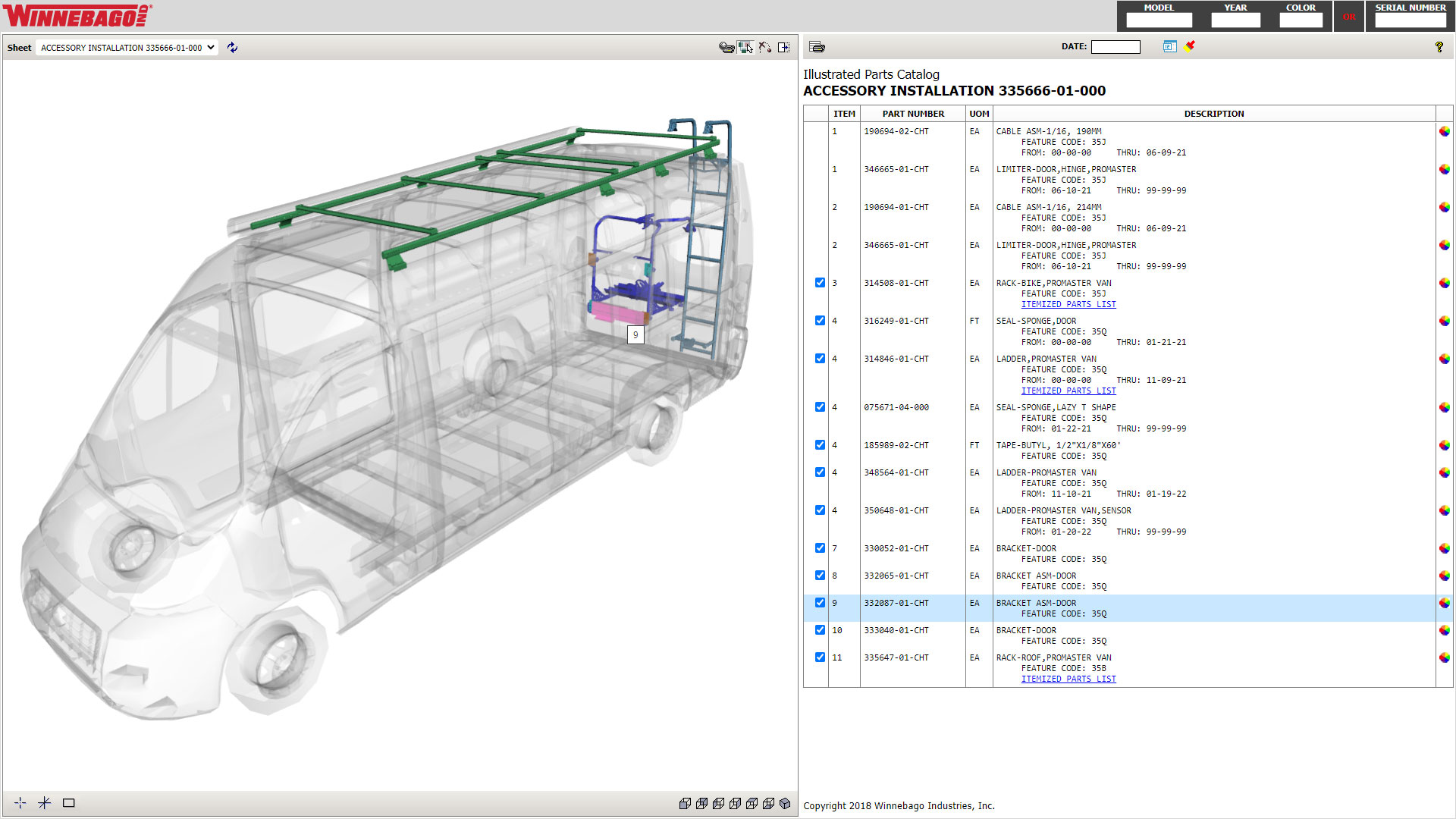Activate the part selection cursor tool
Image resolution: width=1456 pixels, height=819 pixels.
(746, 47)
